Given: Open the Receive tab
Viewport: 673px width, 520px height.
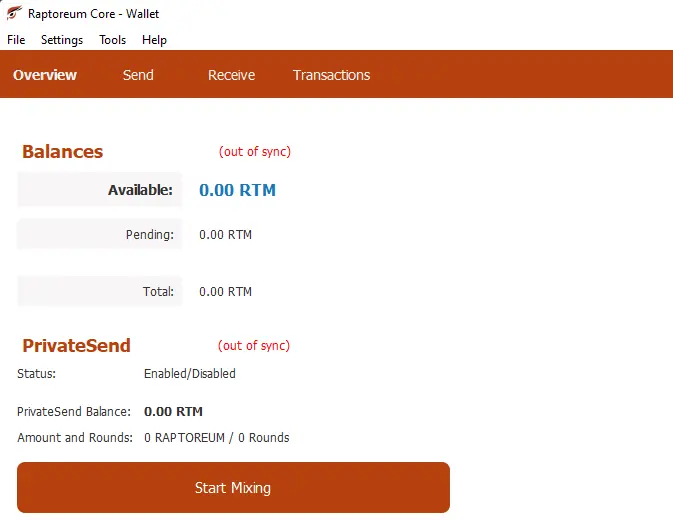Looking at the screenshot, I should (x=232, y=75).
